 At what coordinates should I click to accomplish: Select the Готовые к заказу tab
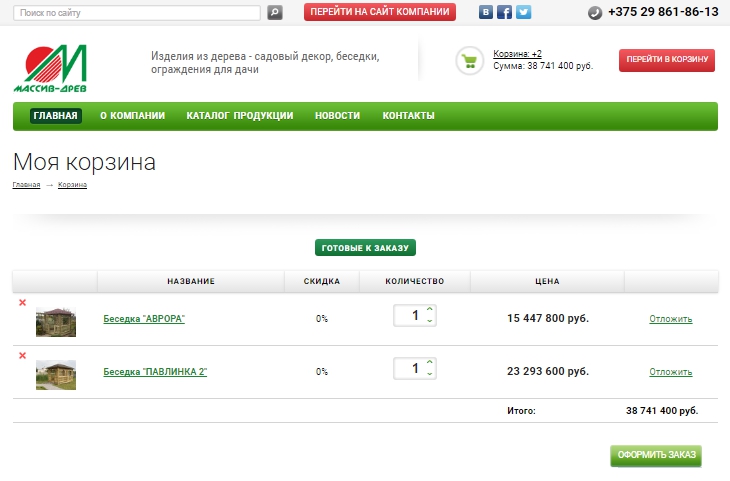pos(365,248)
